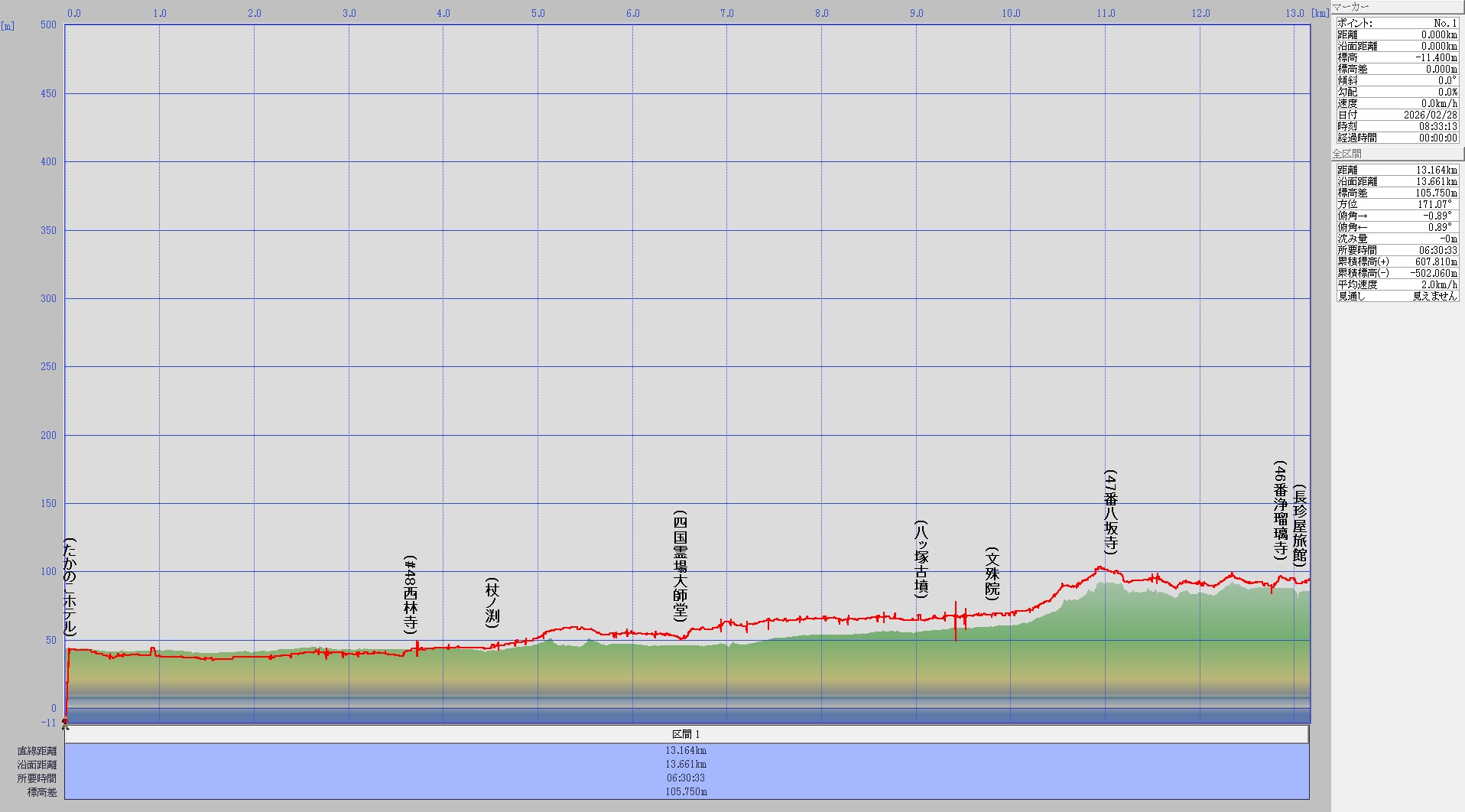The image size is (1465, 812).
Task: Select the 八ッ塚古墳 waypoint label
Action: pos(921,559)
